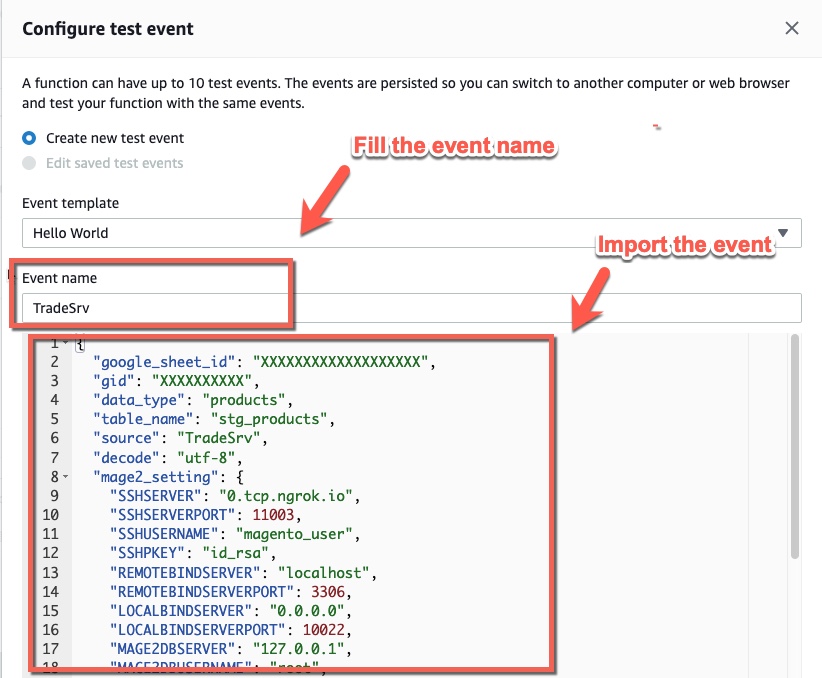This screenshot has width=822, height=678.
Task: Click the dropdown arrow of Event template
Action: pos(783,233)
